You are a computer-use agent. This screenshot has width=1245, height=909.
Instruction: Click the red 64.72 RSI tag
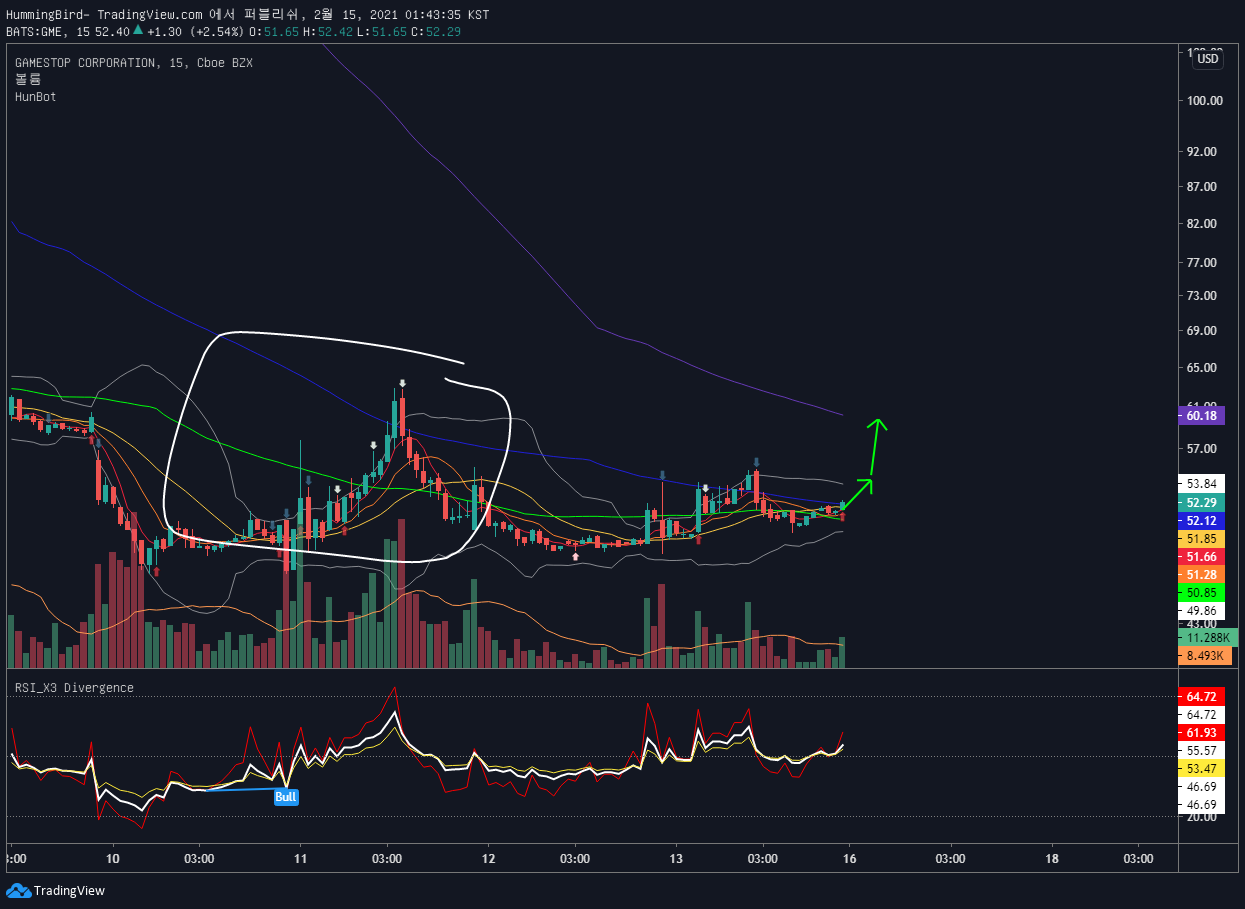coord(1202,696)
